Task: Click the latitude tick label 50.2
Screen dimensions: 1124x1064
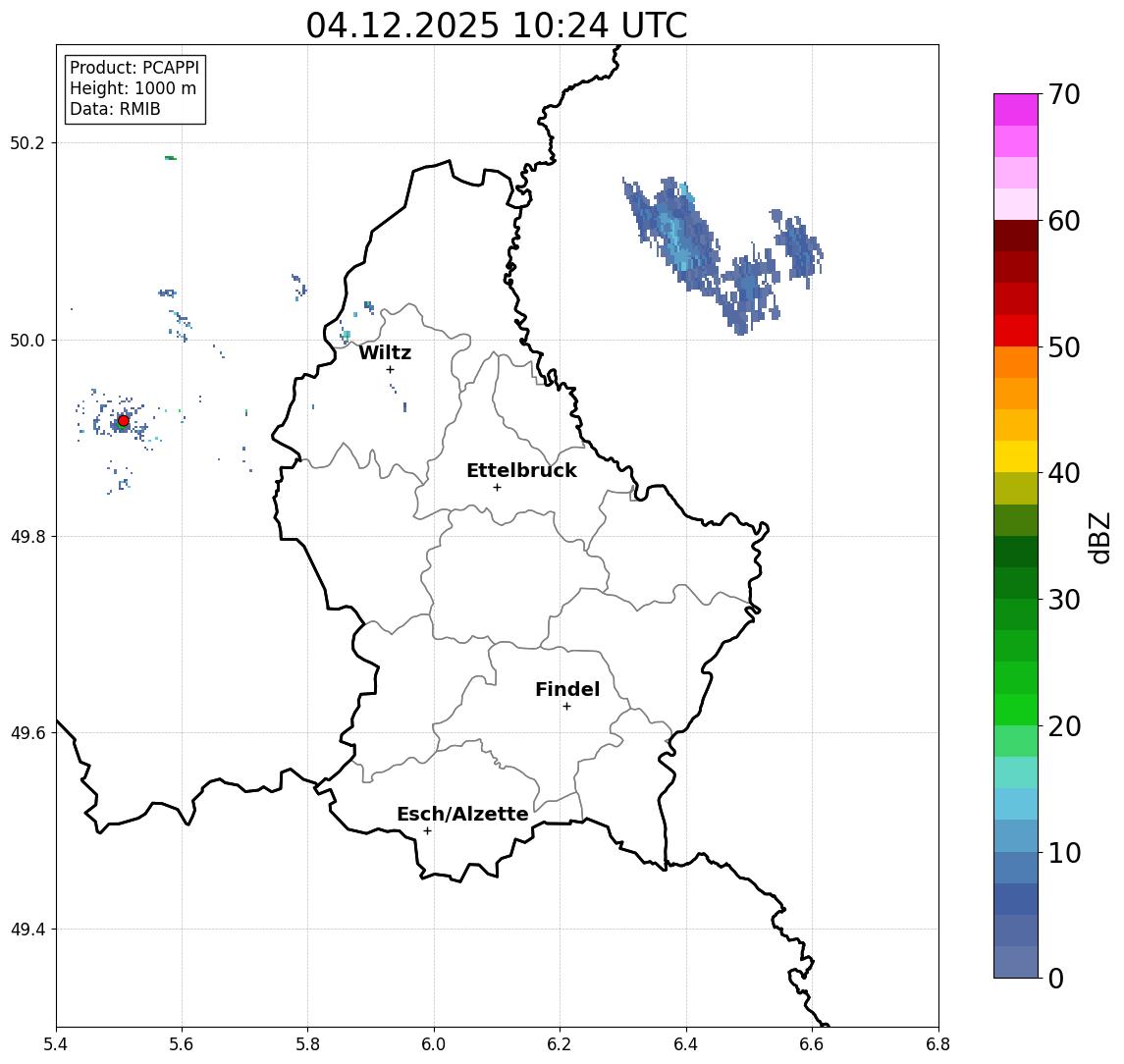Action: coord(27,142)
